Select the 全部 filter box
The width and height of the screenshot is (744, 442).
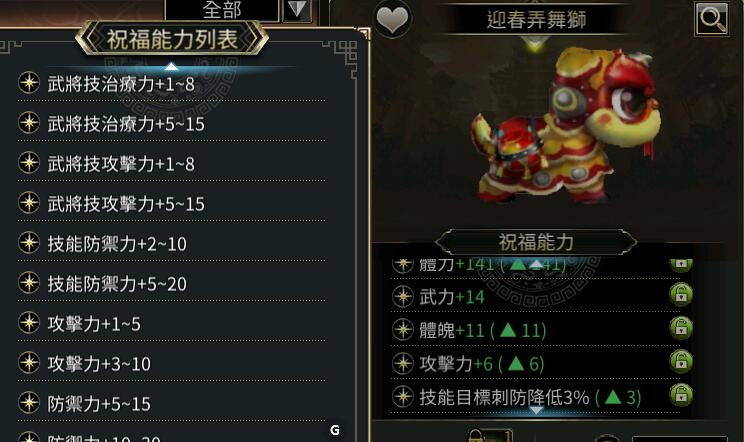(222, 10)
